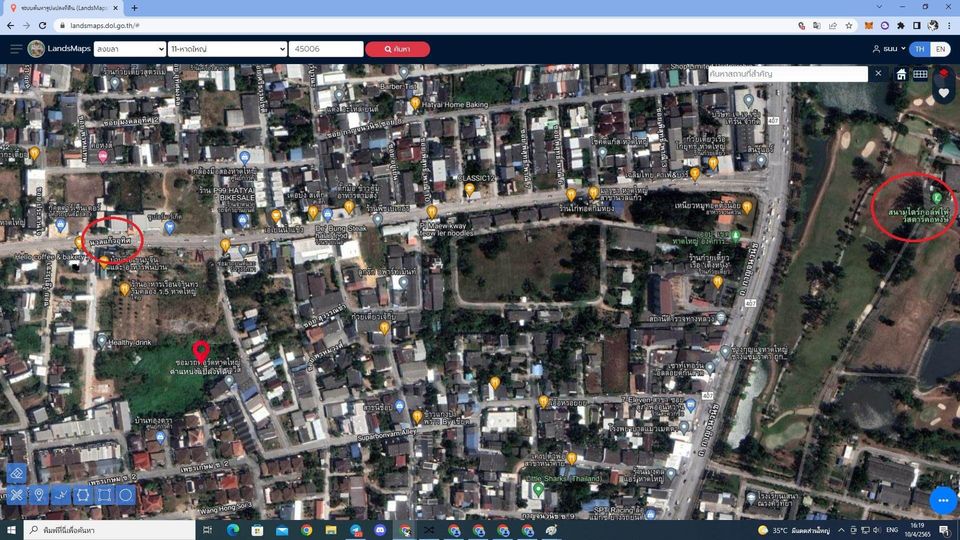Click the De' Bung Steak place label

pyautogui.click(x=341, y=228)
